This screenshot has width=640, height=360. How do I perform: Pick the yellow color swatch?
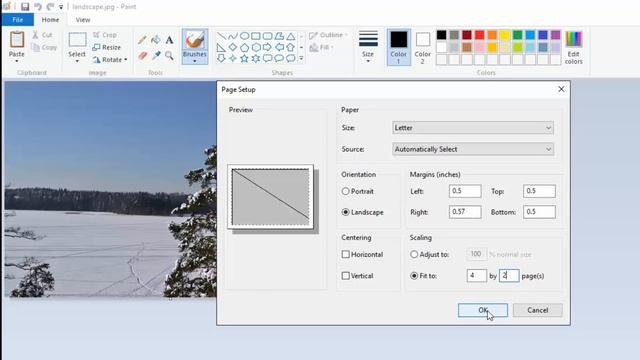[x=504, y=35]
